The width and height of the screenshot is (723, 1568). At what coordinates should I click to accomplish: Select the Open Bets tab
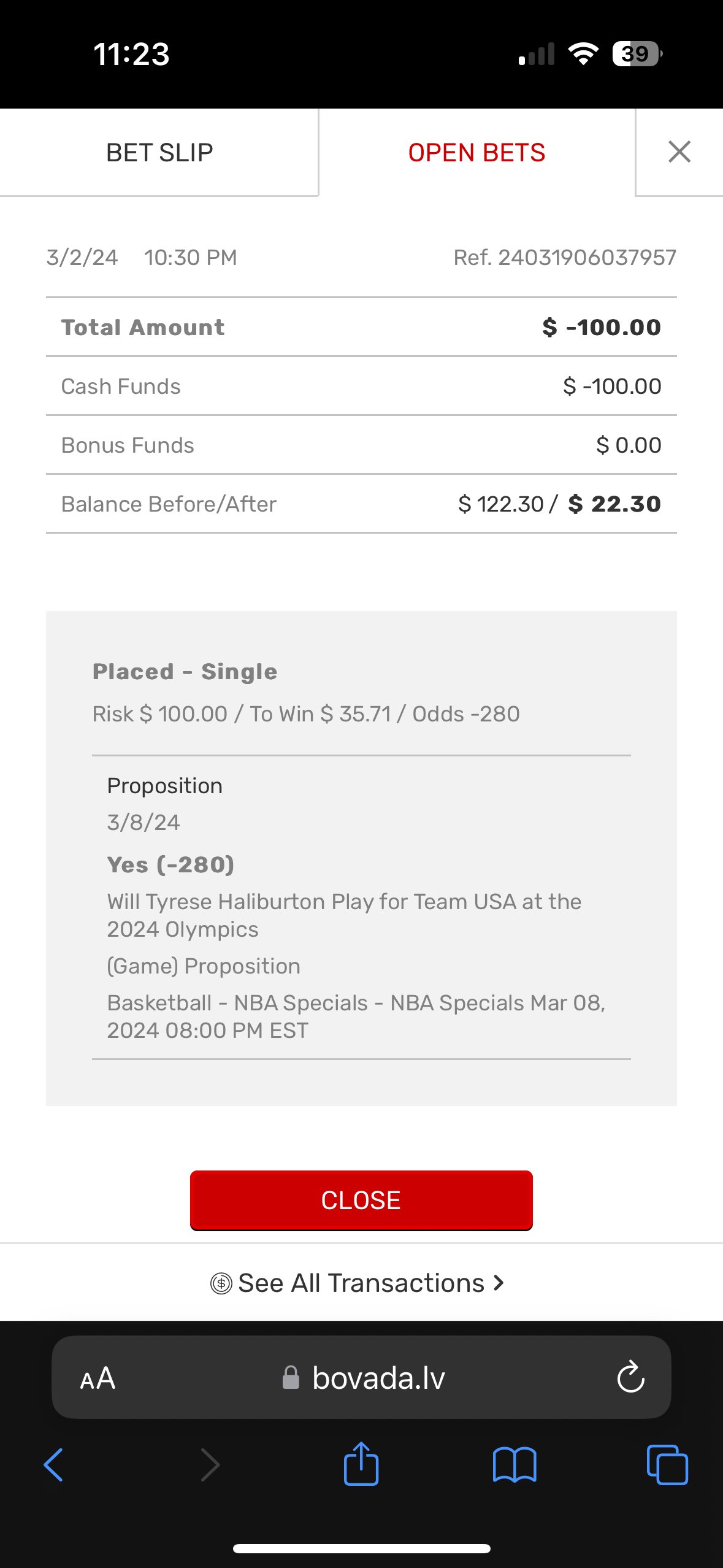pos(476,153)
